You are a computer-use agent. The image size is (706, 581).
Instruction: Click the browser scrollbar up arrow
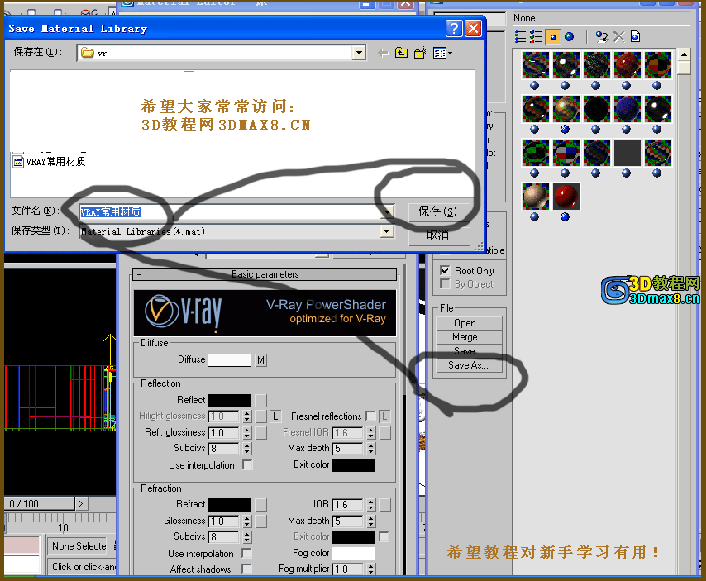click(683, 54)
